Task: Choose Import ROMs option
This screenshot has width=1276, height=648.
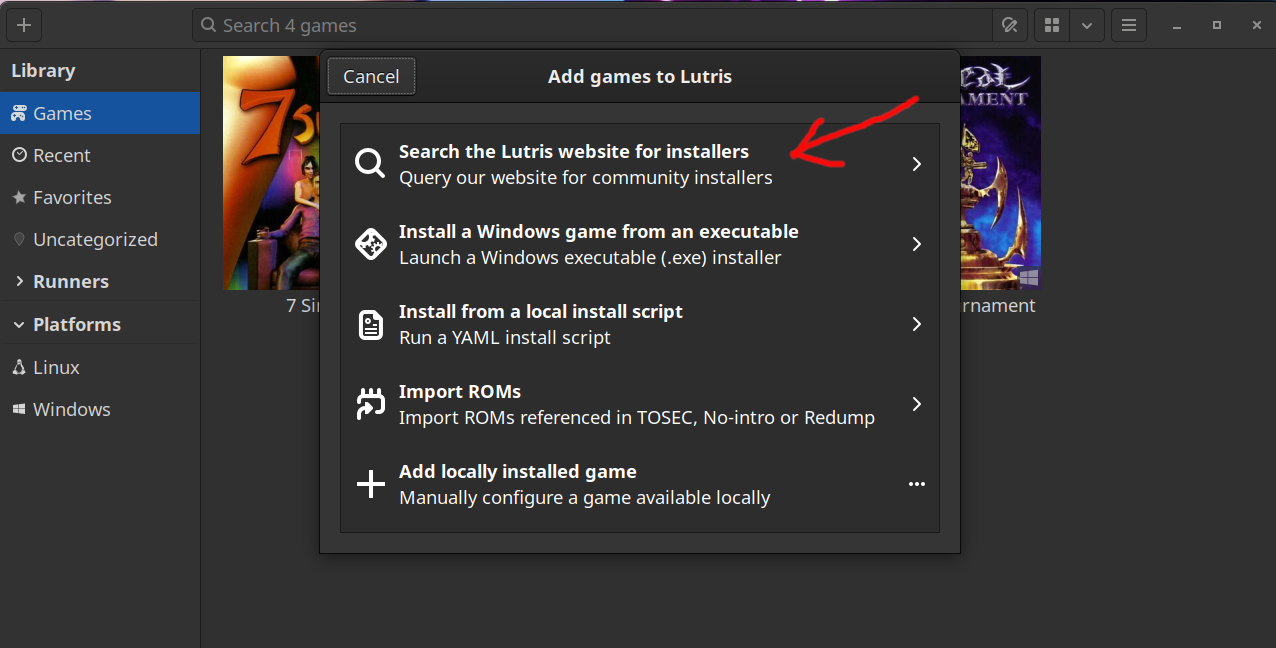Action: pyautogui.click(x=640, y=404)
